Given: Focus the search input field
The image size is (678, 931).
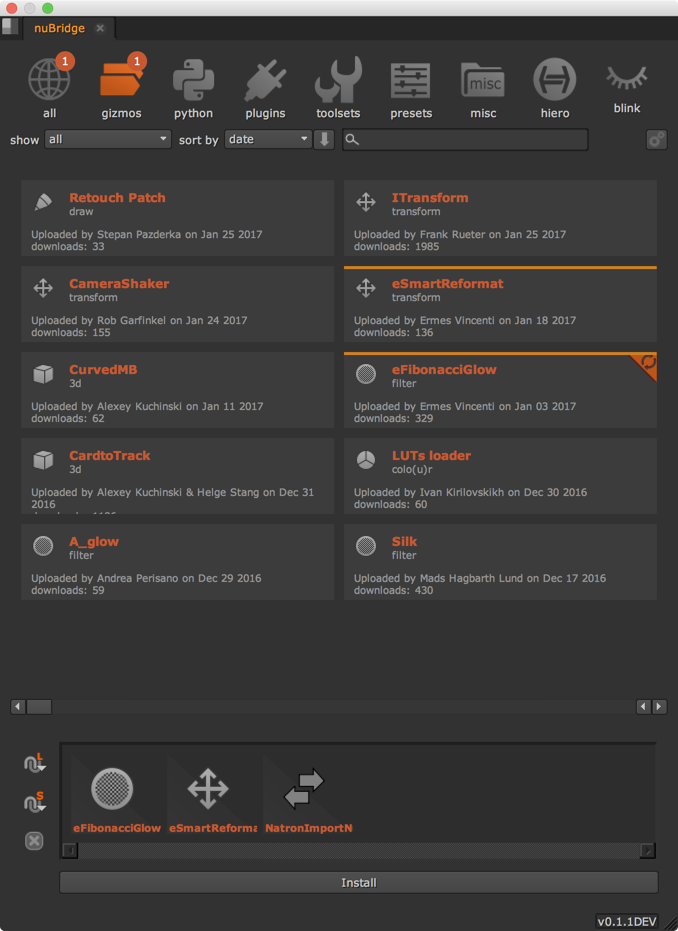Looking at the screenshot, I should point(465,140).
